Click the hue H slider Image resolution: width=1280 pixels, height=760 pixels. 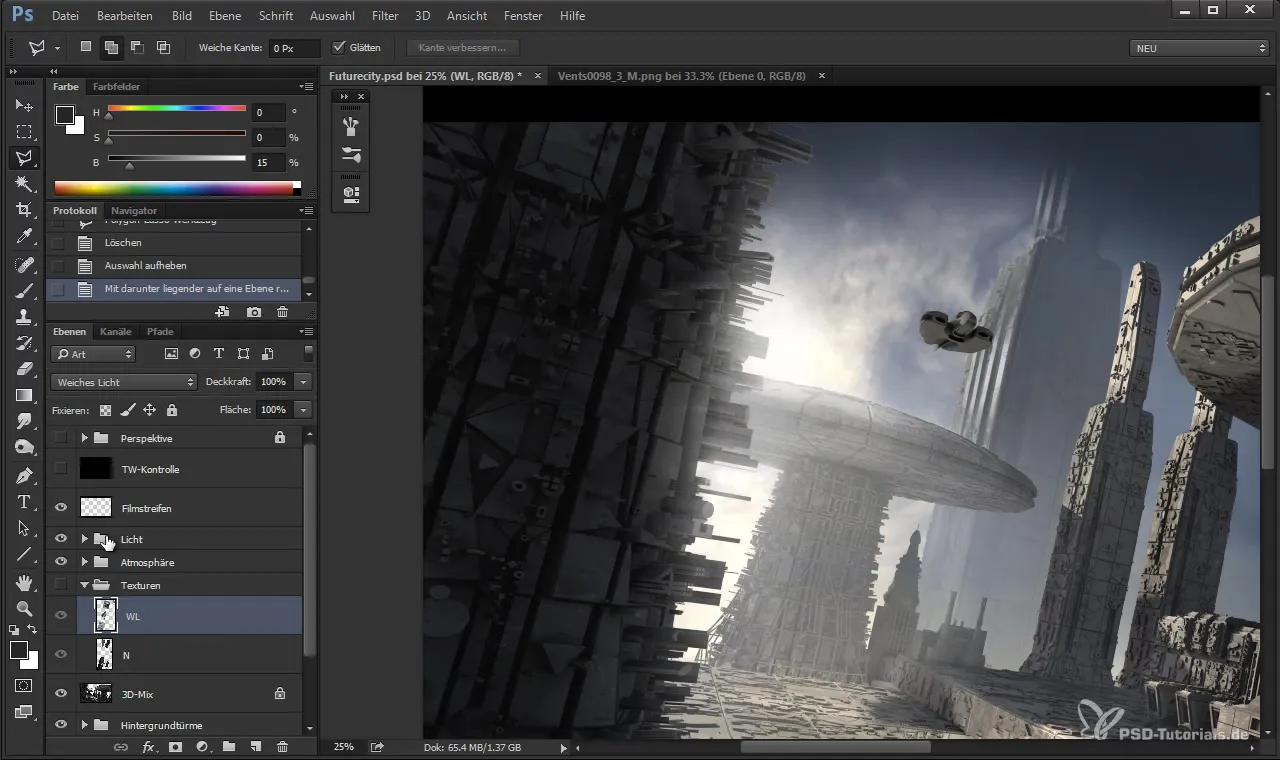click(176, 109)
